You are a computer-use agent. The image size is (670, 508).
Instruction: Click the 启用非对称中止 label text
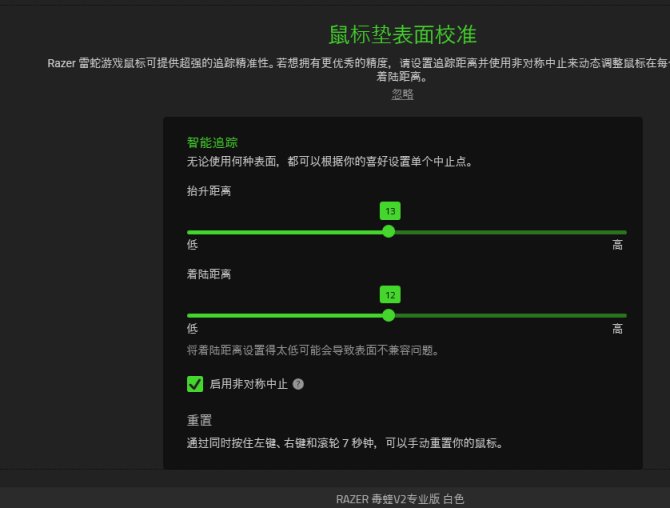[x=249, y=384]
